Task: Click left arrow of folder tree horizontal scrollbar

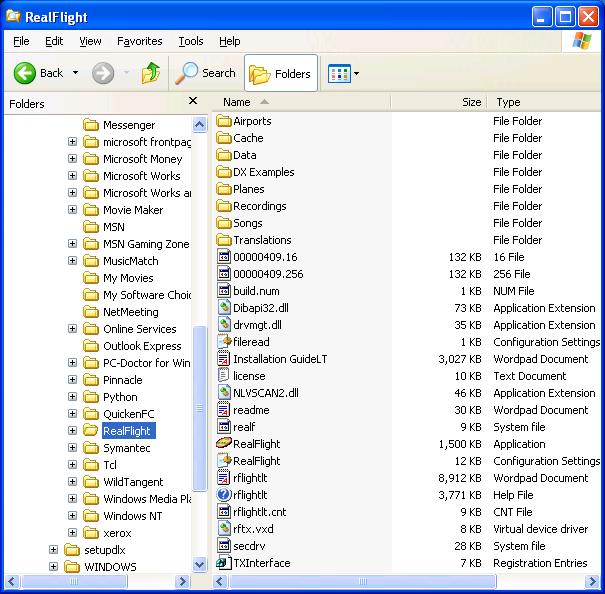Action: coord(12,581)
